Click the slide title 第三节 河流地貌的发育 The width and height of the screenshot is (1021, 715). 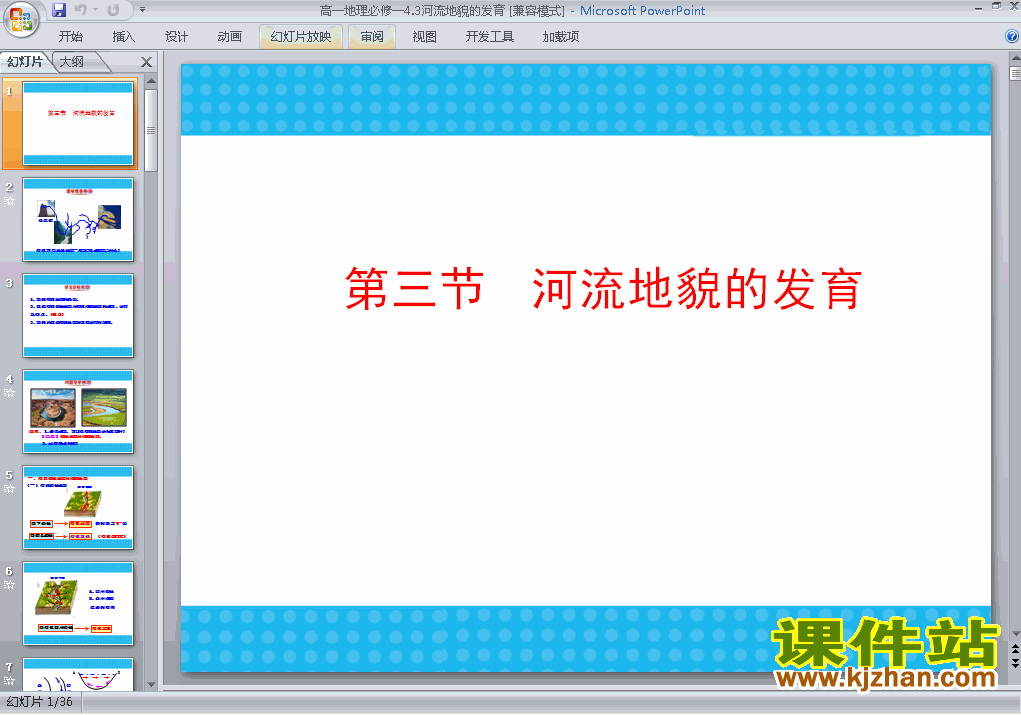(603, 288)
